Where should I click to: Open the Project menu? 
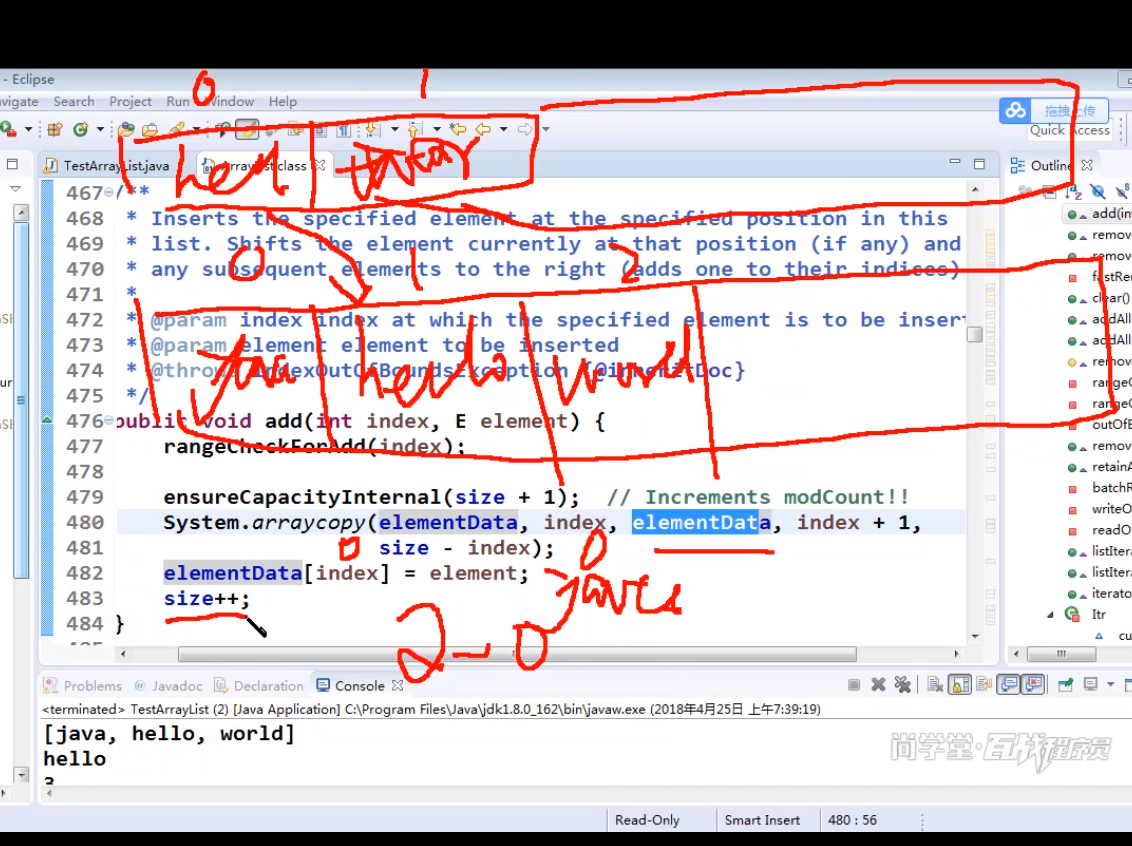click(130, 102)
